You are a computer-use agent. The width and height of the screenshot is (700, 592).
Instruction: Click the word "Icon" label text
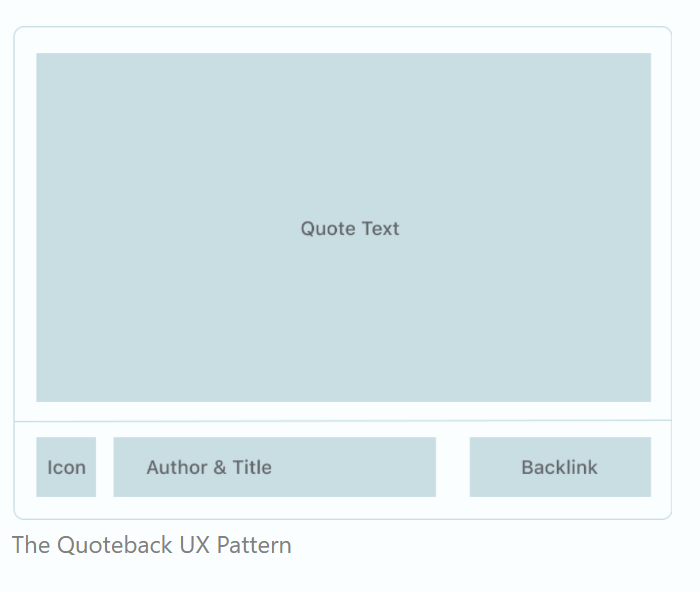tap(67, 467)
